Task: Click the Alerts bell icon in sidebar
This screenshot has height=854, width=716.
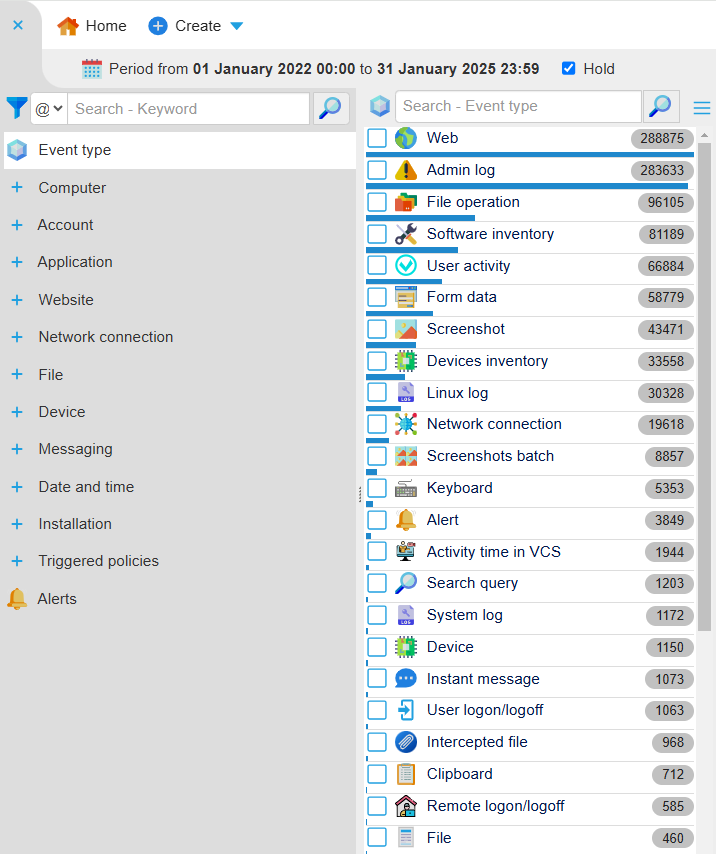Action: (16, 599)
